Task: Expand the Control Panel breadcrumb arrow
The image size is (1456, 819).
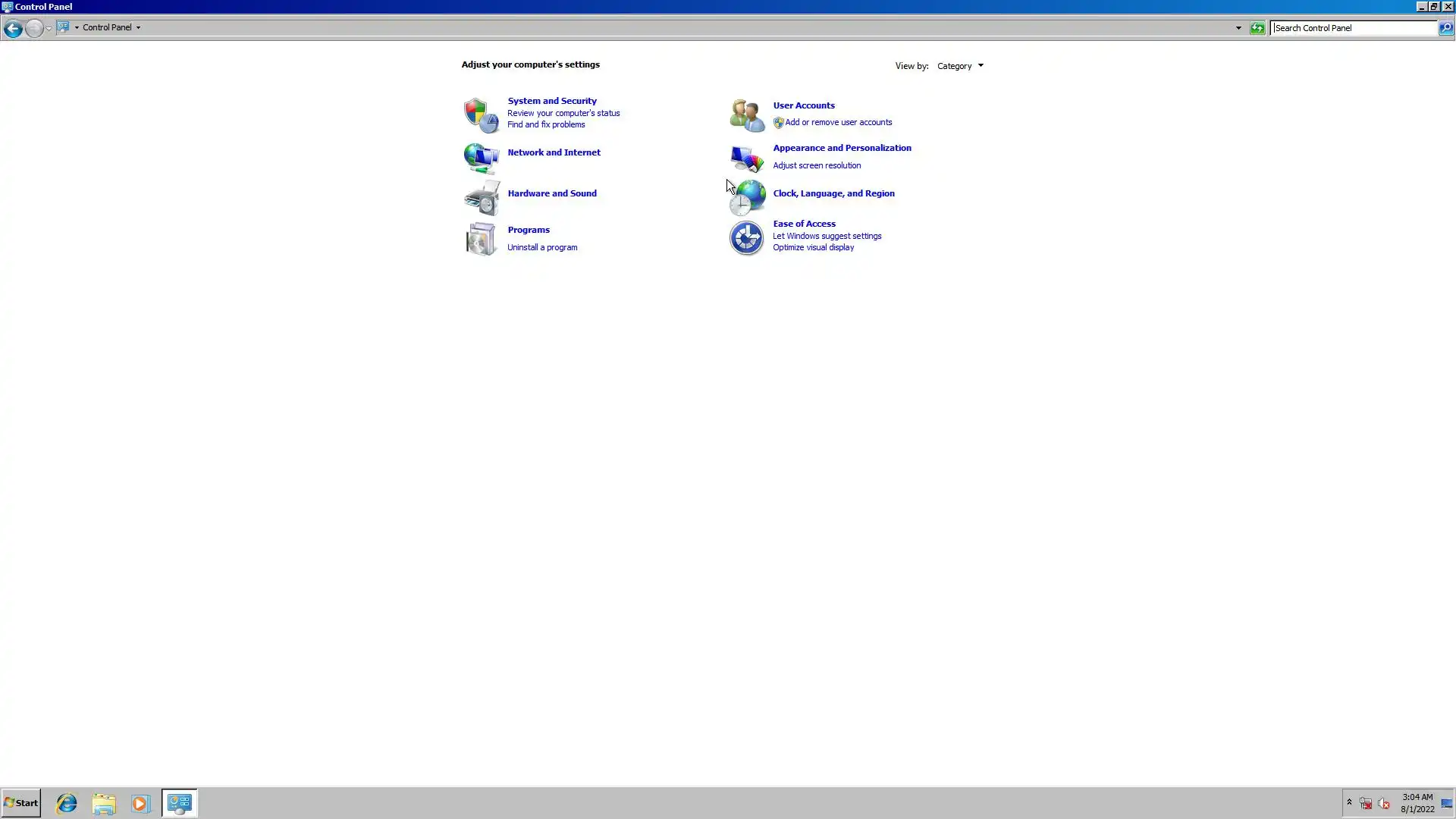Action: (x=138, y=27)
